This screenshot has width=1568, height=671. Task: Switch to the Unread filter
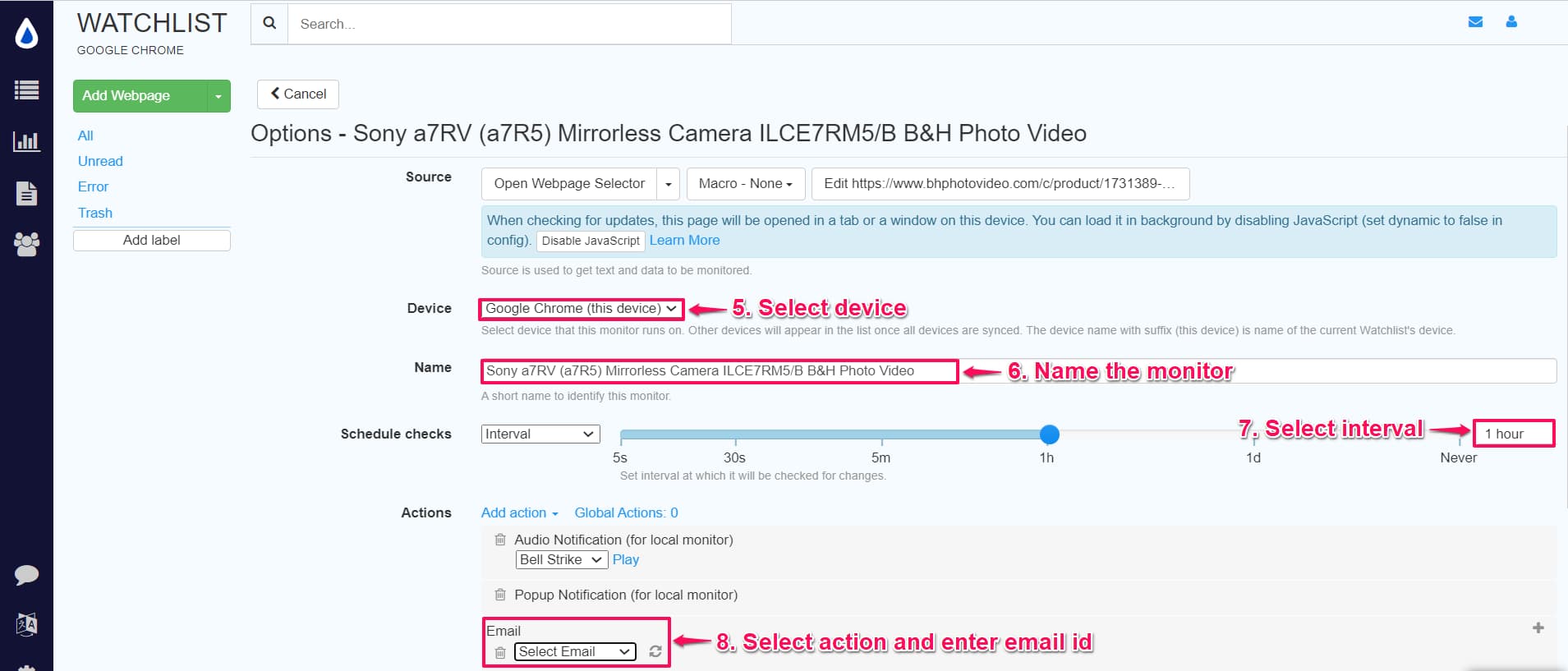99,161
